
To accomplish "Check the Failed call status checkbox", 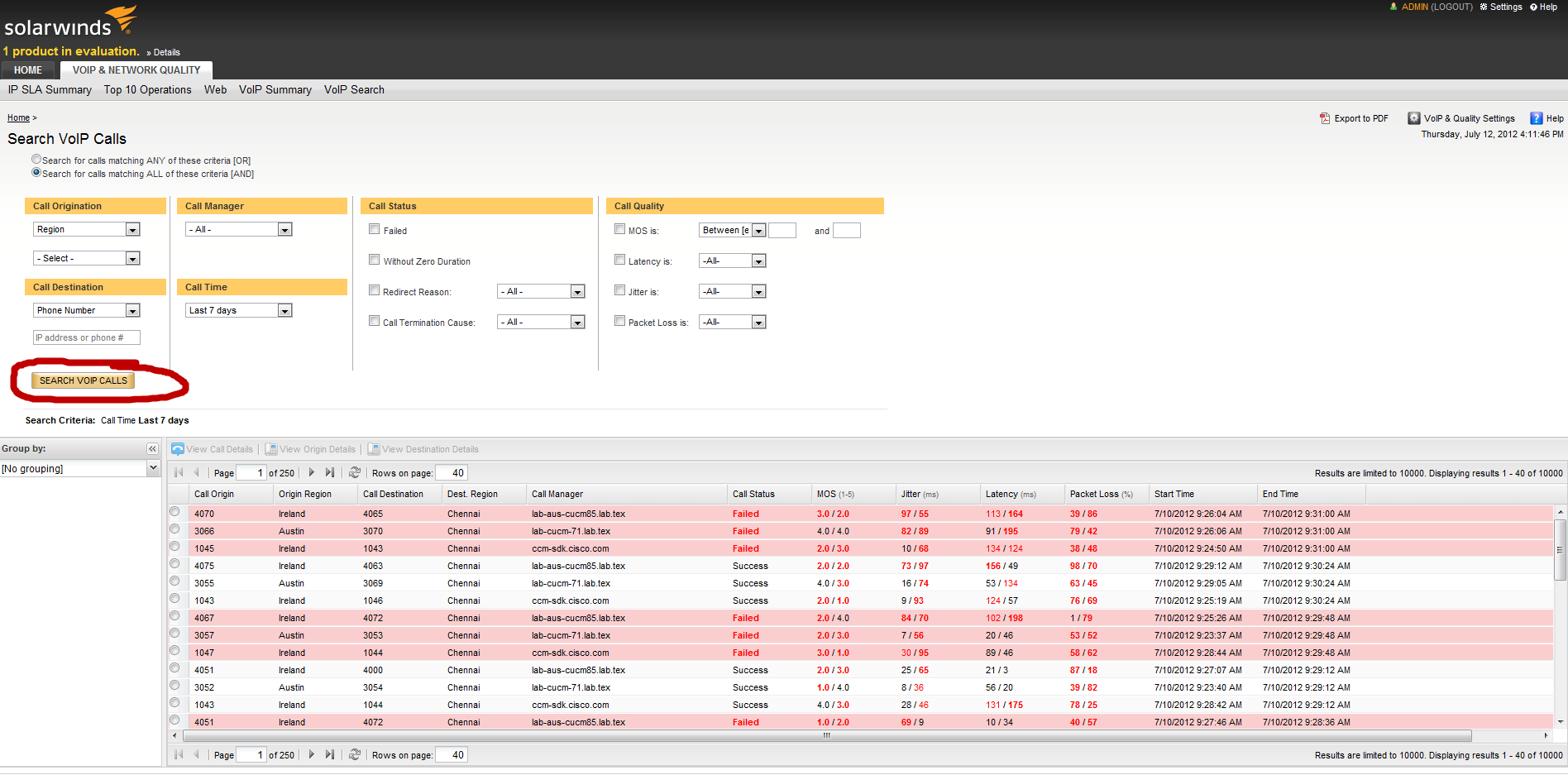I will click(375, 229).
